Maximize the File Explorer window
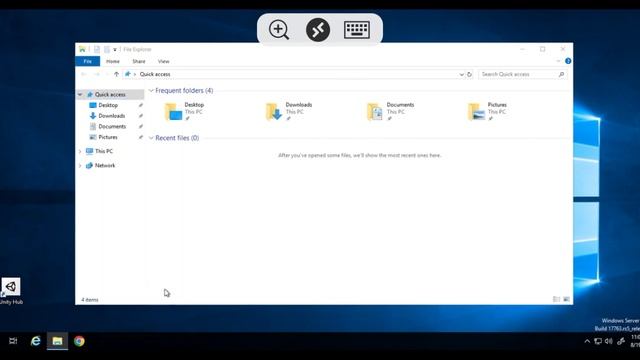The height and width of the screenshot is (360, 640). [542, 49]
